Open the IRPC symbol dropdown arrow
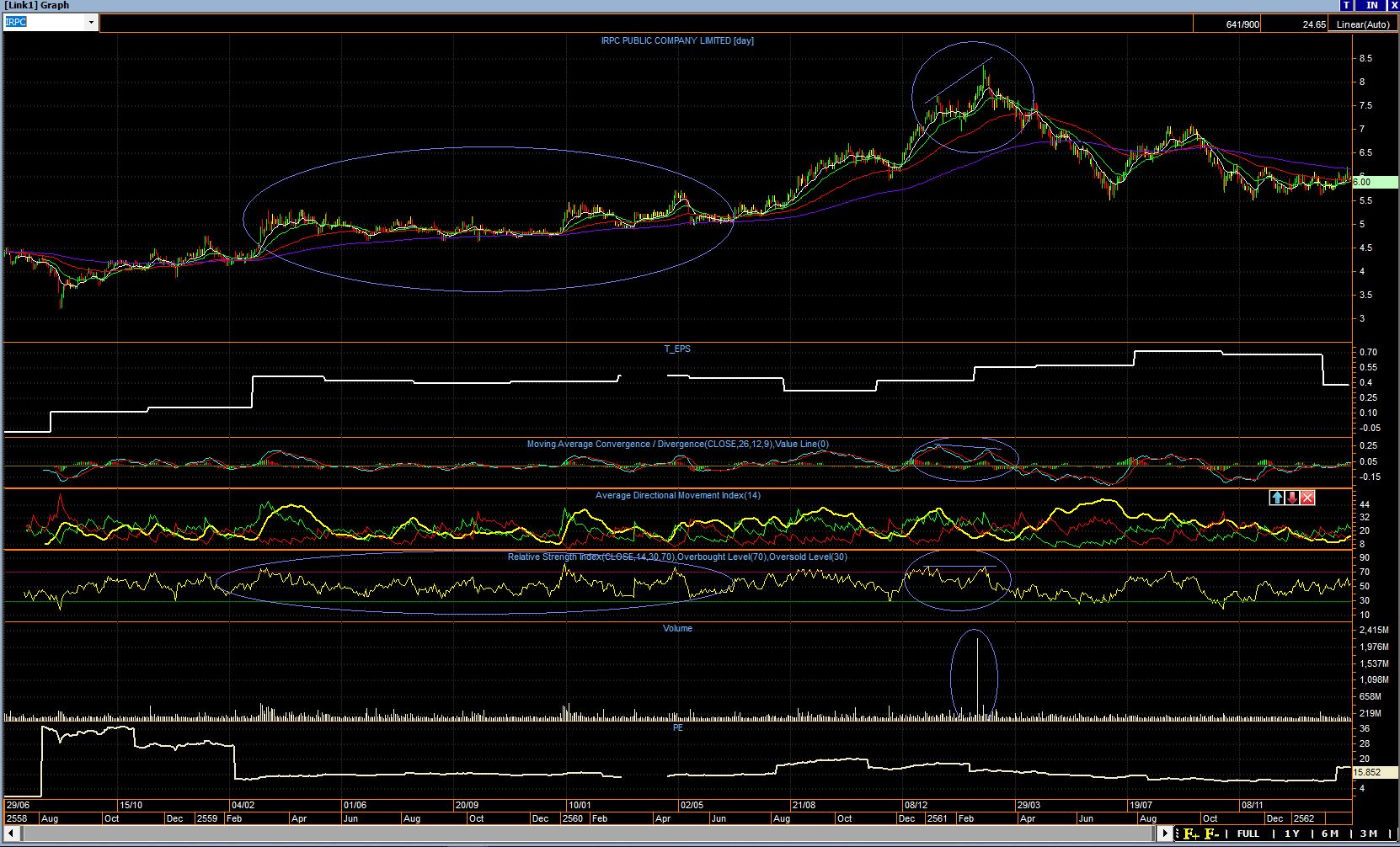1400x847 pixels. tap(91, 23)
